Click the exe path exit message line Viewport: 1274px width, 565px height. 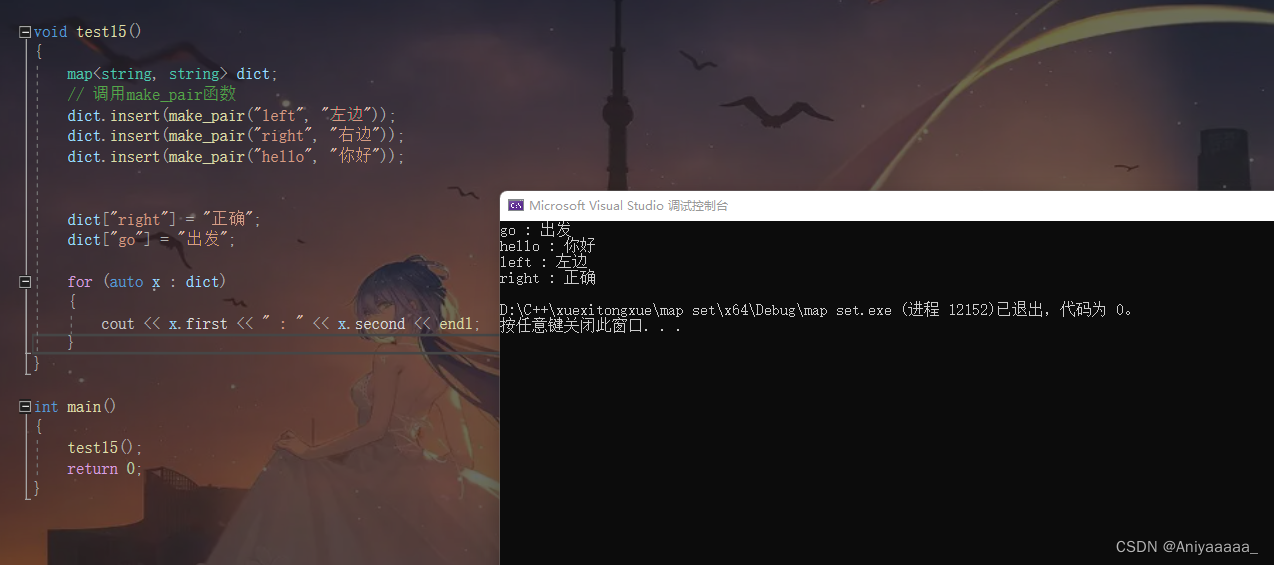point(819,310)
